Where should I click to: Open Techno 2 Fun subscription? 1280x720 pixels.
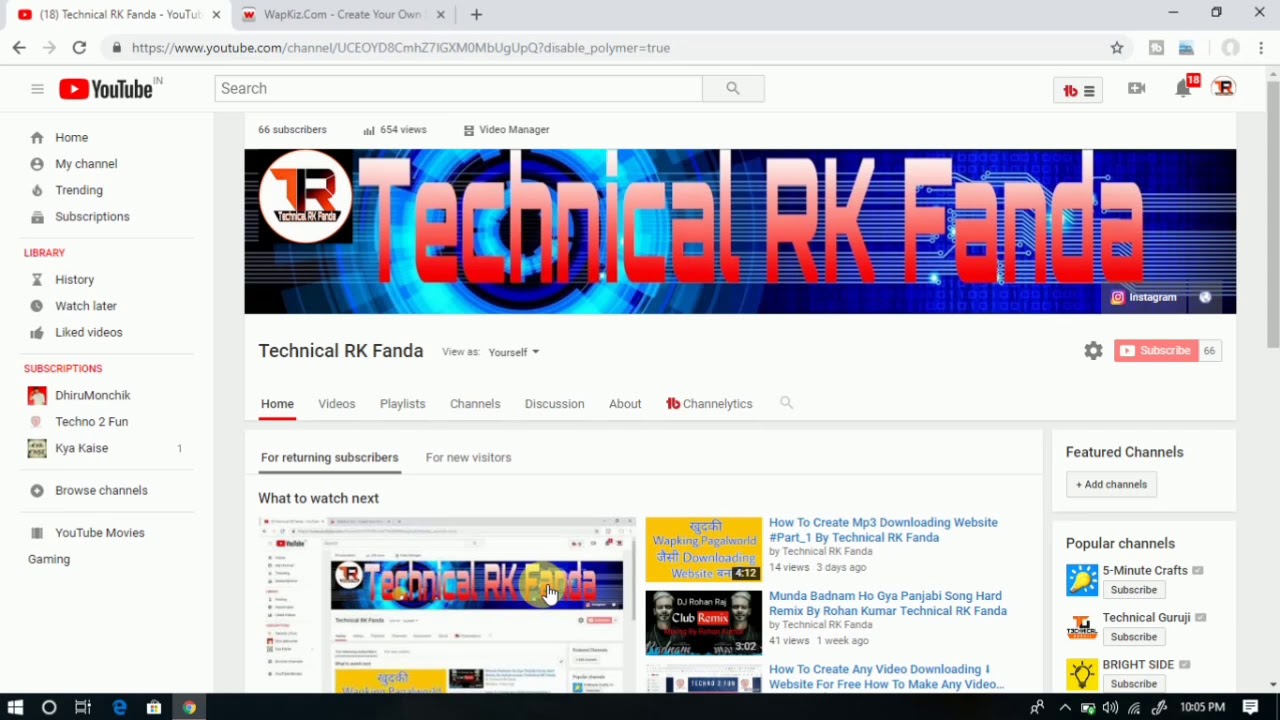tap(92, 422)
